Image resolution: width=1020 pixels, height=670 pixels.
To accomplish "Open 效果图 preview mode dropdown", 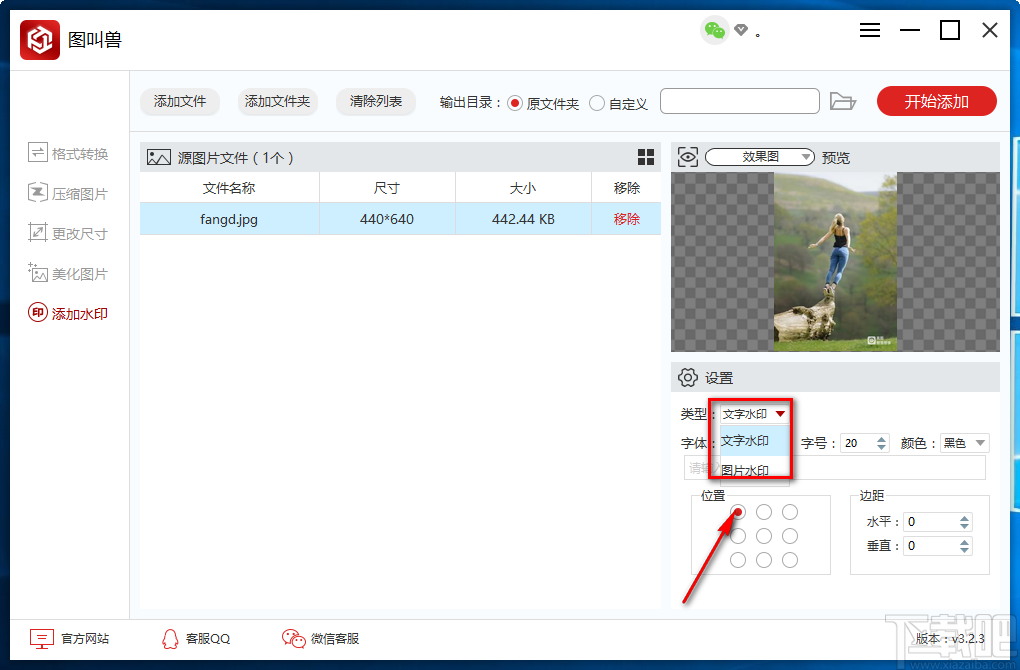I will point(760,157).
